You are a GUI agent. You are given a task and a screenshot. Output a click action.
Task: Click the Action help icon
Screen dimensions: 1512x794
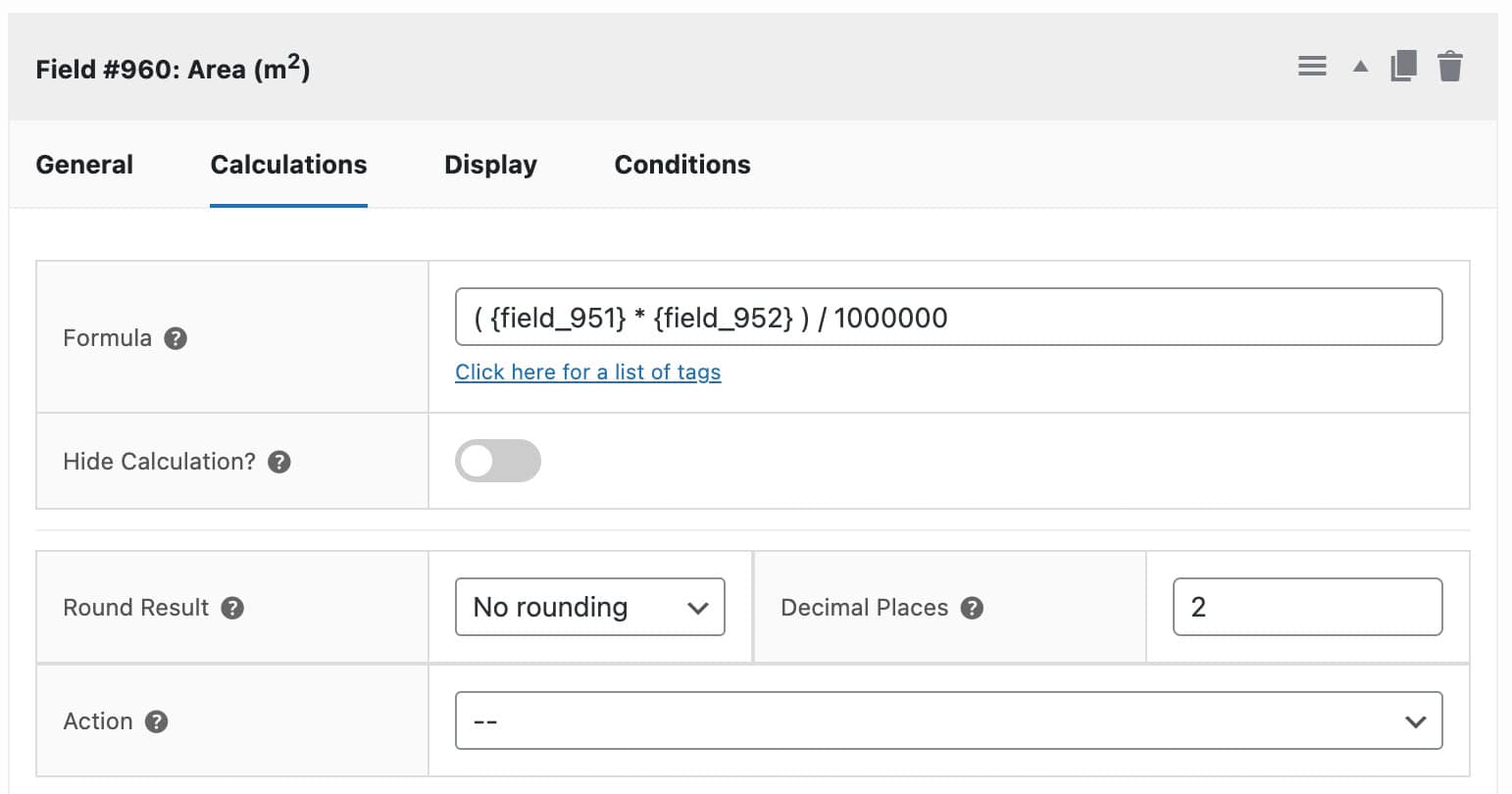coord(154,721)
